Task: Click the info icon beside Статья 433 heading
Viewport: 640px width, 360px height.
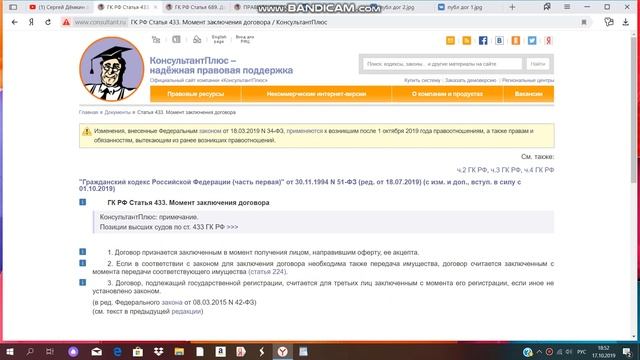Action: pyautogui.click(x=82, y=202)
